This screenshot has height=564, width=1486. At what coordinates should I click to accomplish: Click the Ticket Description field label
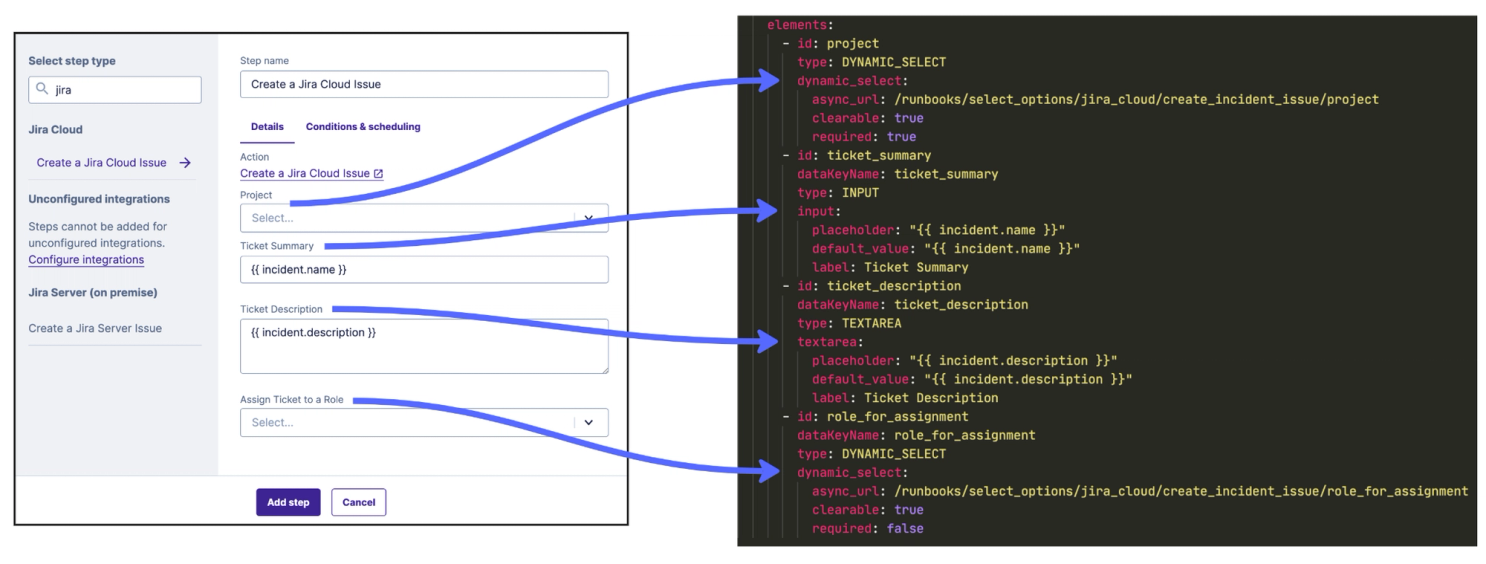pyautogui.click(x=281, y=309)
